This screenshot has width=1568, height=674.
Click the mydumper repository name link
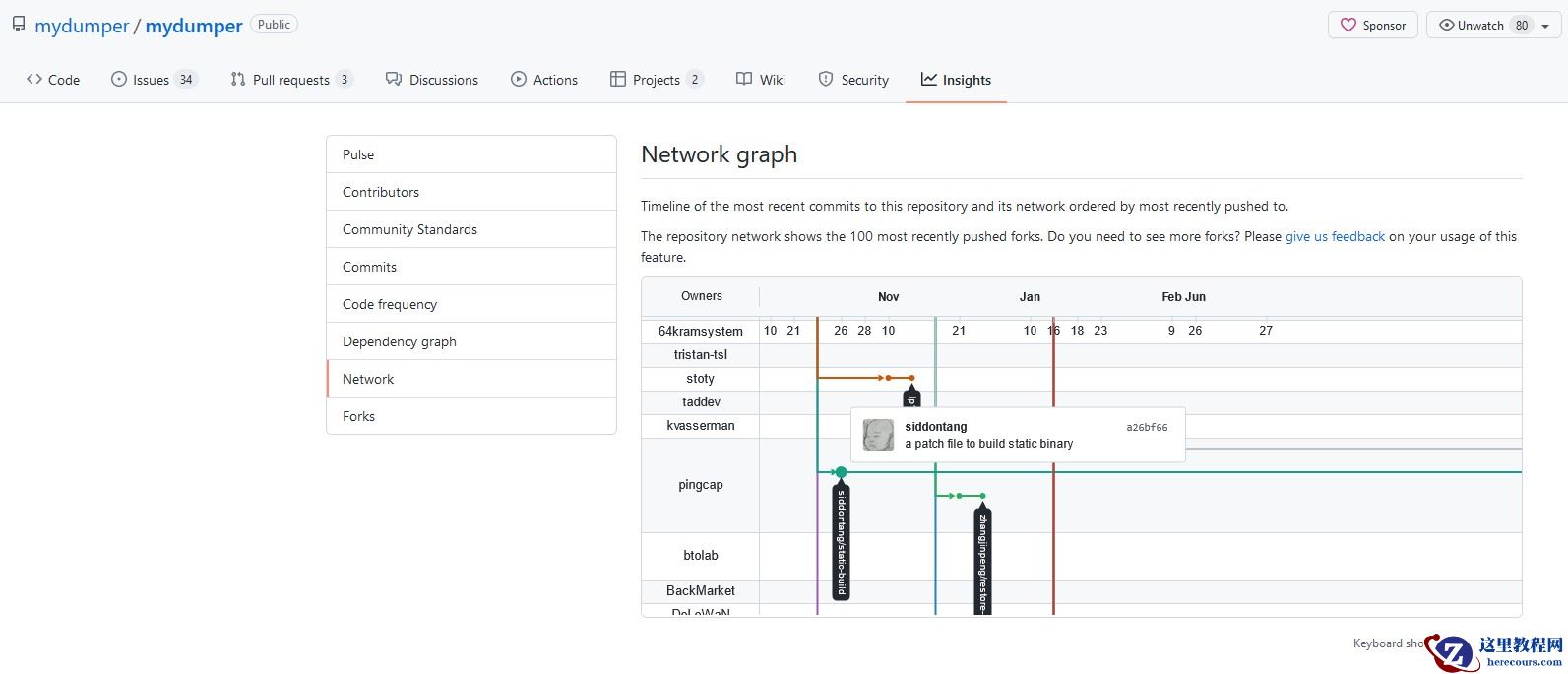tap(194, 26)
